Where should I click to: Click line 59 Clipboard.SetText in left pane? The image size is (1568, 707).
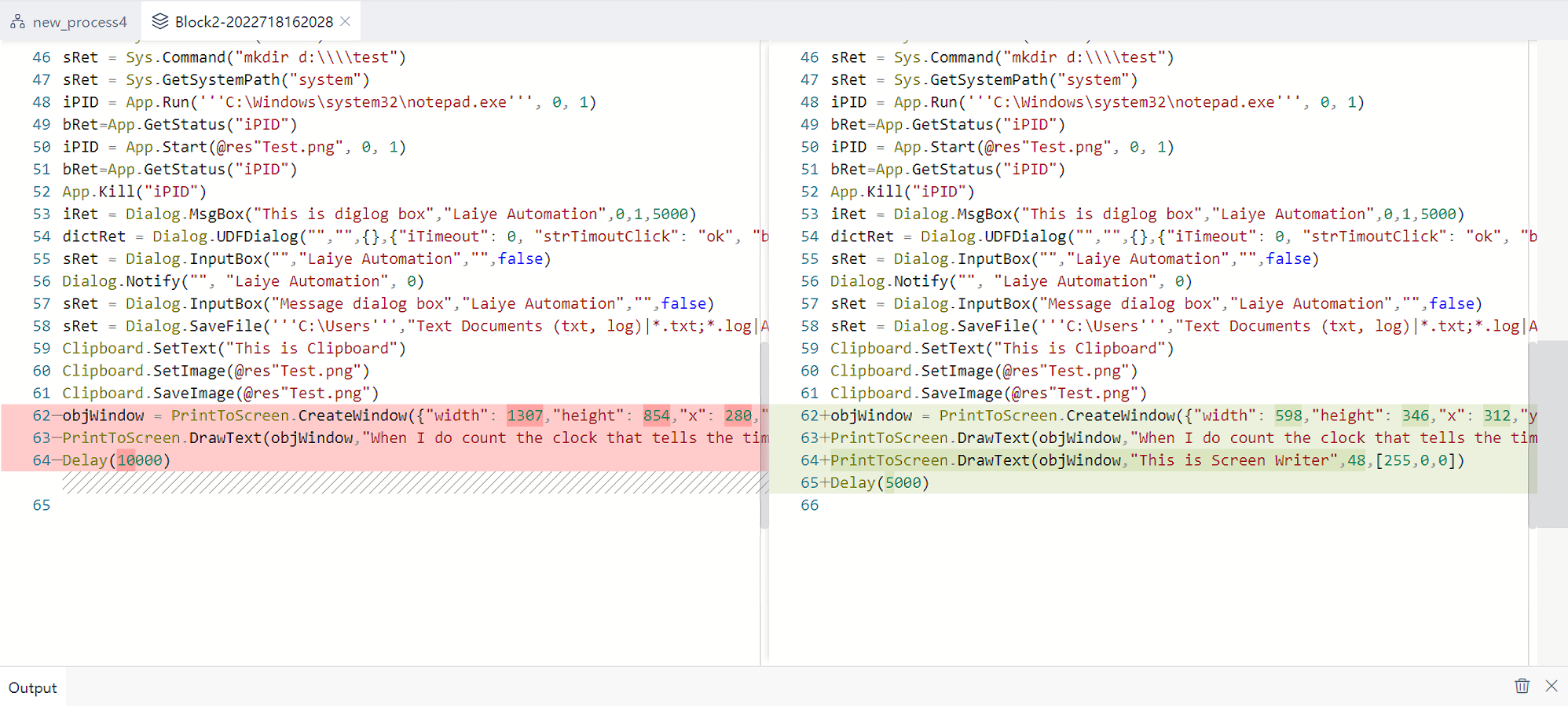pyautogui.click(x=234, y=348)
